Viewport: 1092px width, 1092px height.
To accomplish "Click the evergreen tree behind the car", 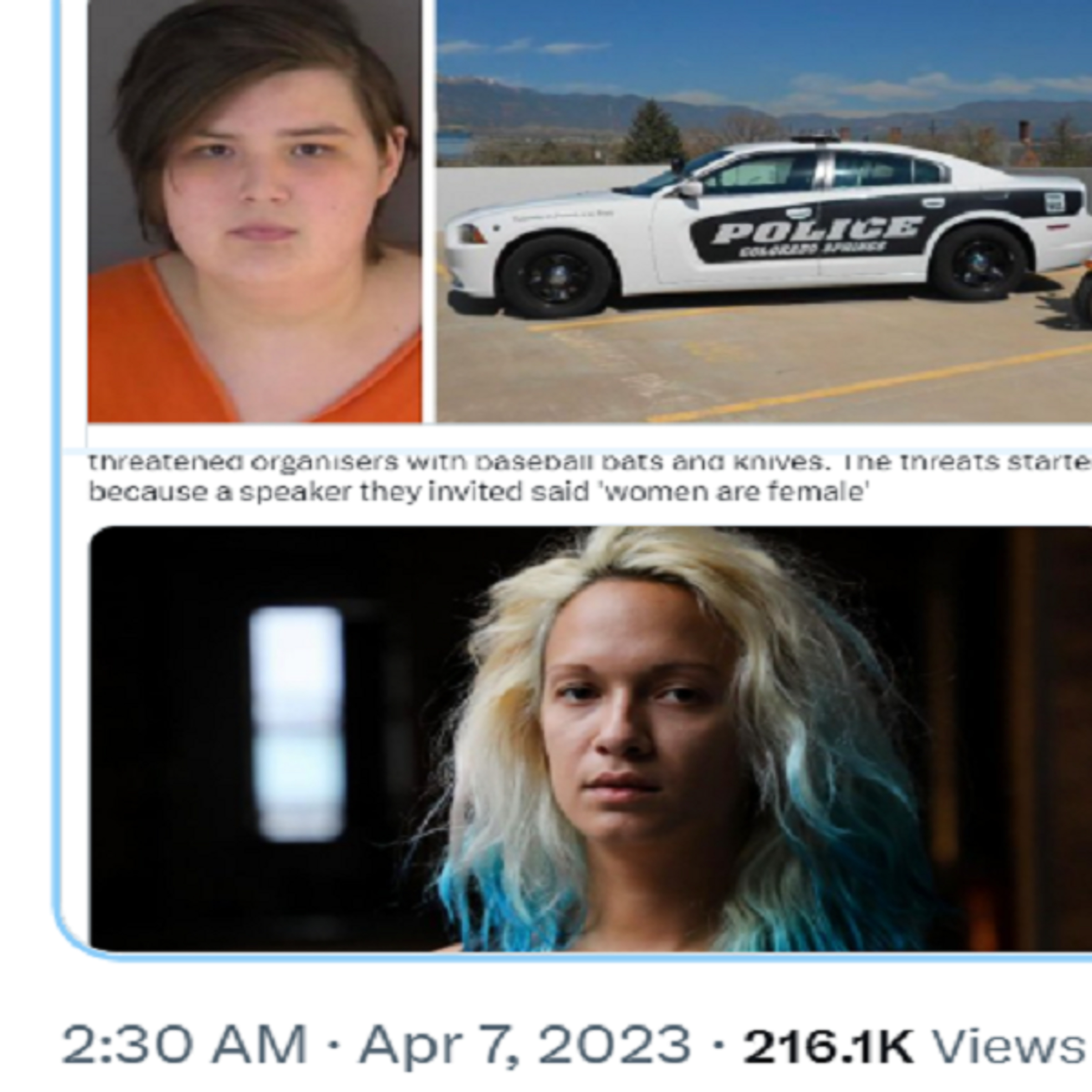I will click(652, 132).
